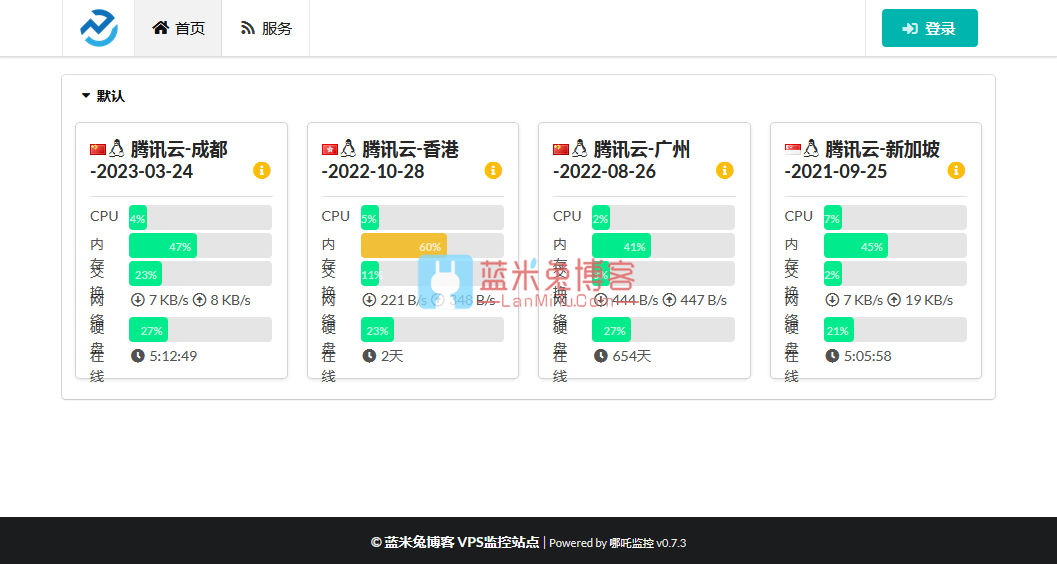Click clock icon beside 654天 uptime

pyautogui.click(x=601, y=356)
